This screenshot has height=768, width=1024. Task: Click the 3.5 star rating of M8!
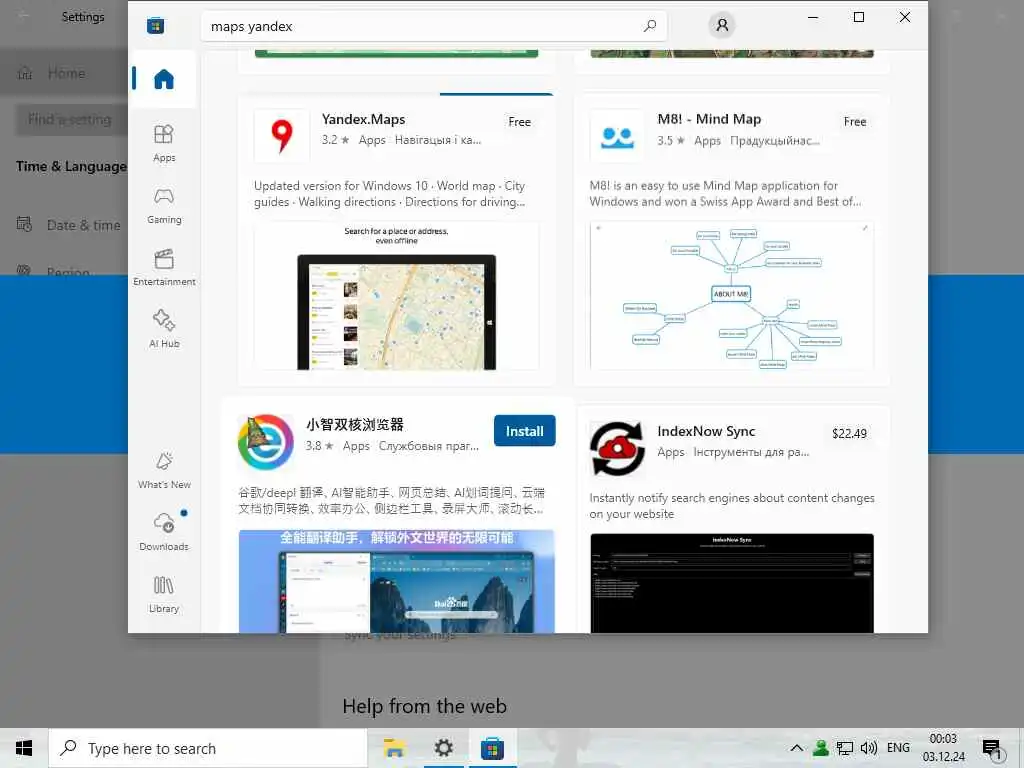click(671, 140)
